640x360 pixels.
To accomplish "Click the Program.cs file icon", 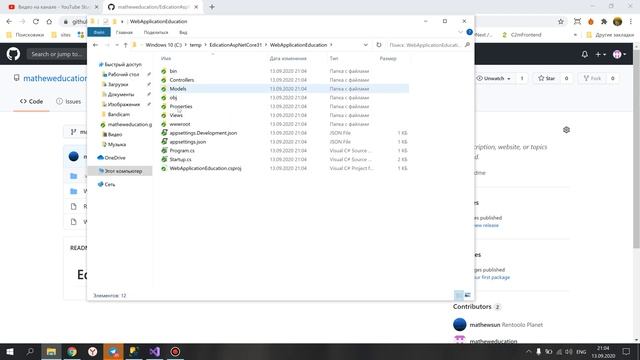I will [164, 151].
